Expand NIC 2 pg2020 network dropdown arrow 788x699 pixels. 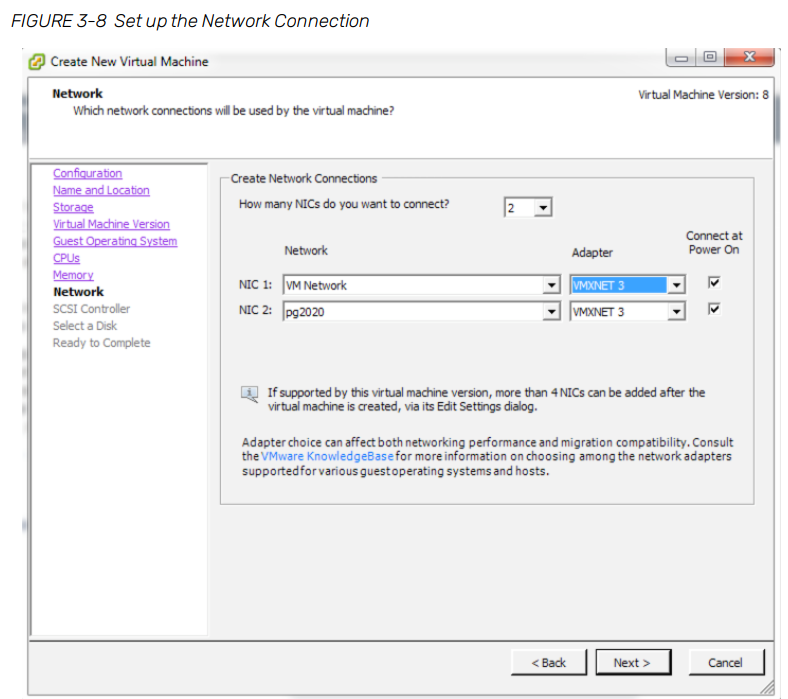pos(551,312)
